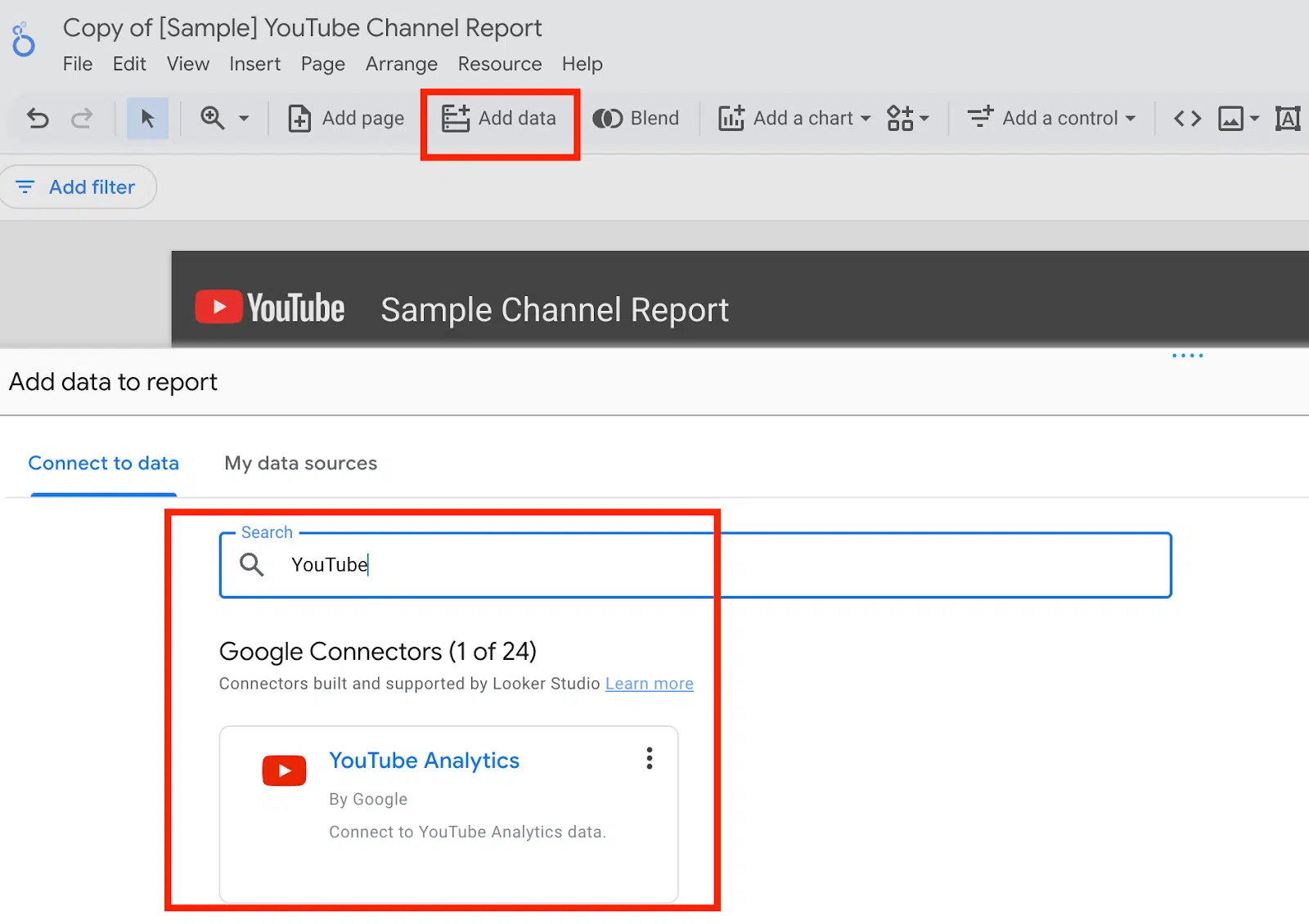Click the zoom magnifier icon
This screenshot has width=1309, height=924.
(213, 119)
